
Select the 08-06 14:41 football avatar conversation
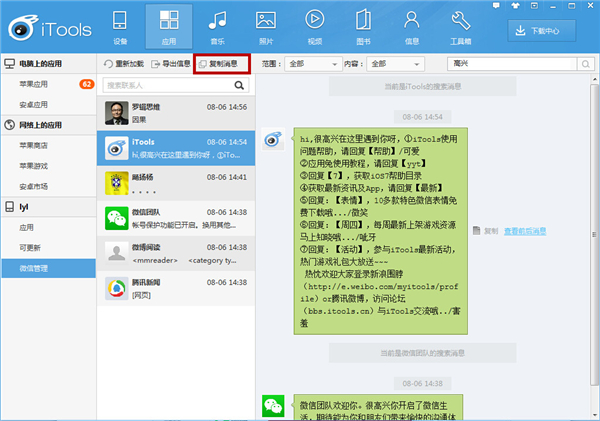coord(176,183)
